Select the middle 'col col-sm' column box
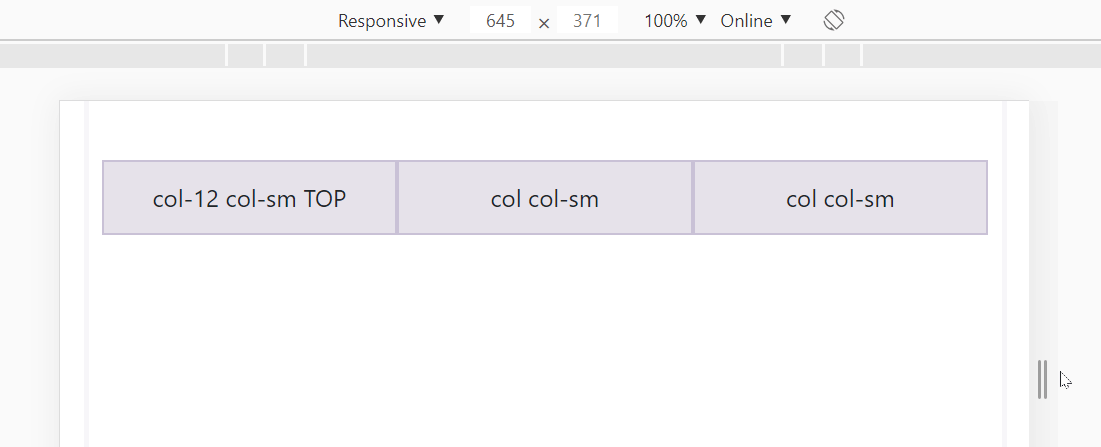Screen dimensions: 1101x447 (545, 198)
